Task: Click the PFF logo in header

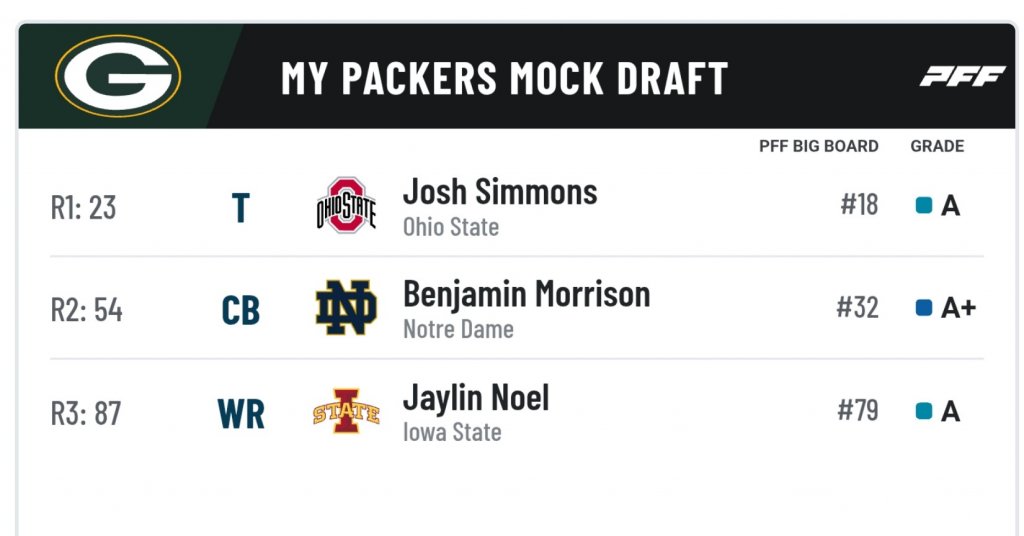Action: coord(962,76)
